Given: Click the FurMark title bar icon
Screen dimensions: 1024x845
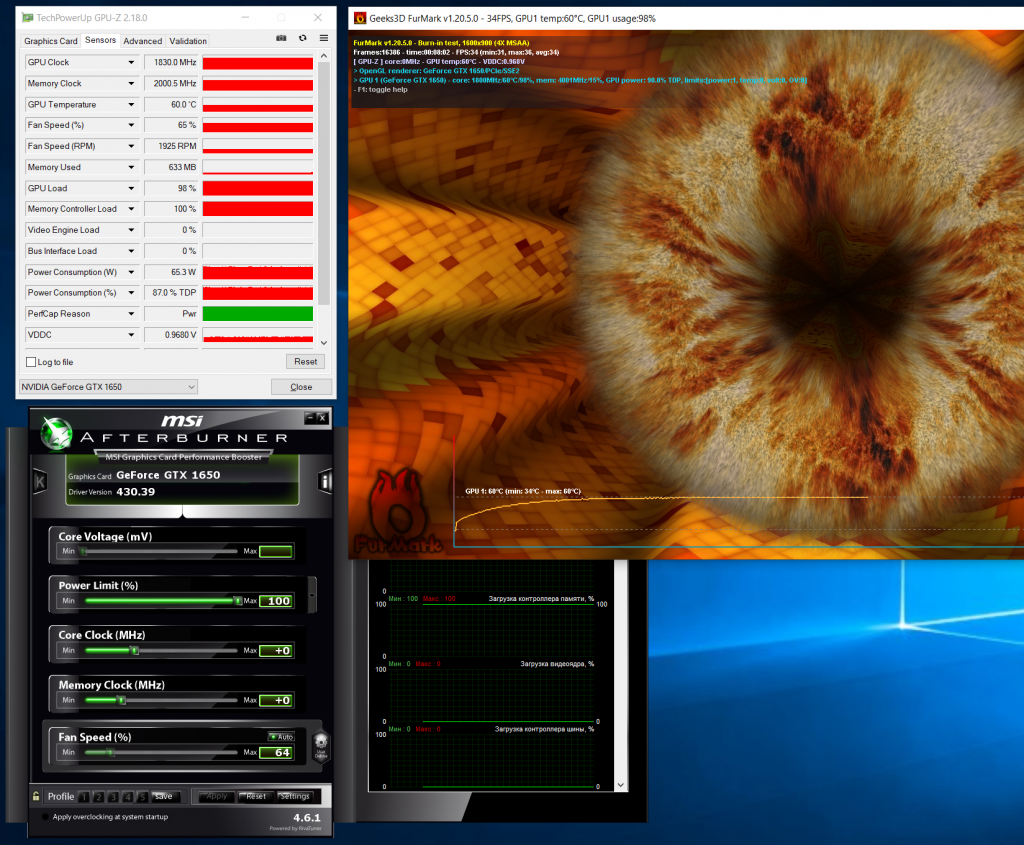Looking at the screenshot, I should point(360,18).
